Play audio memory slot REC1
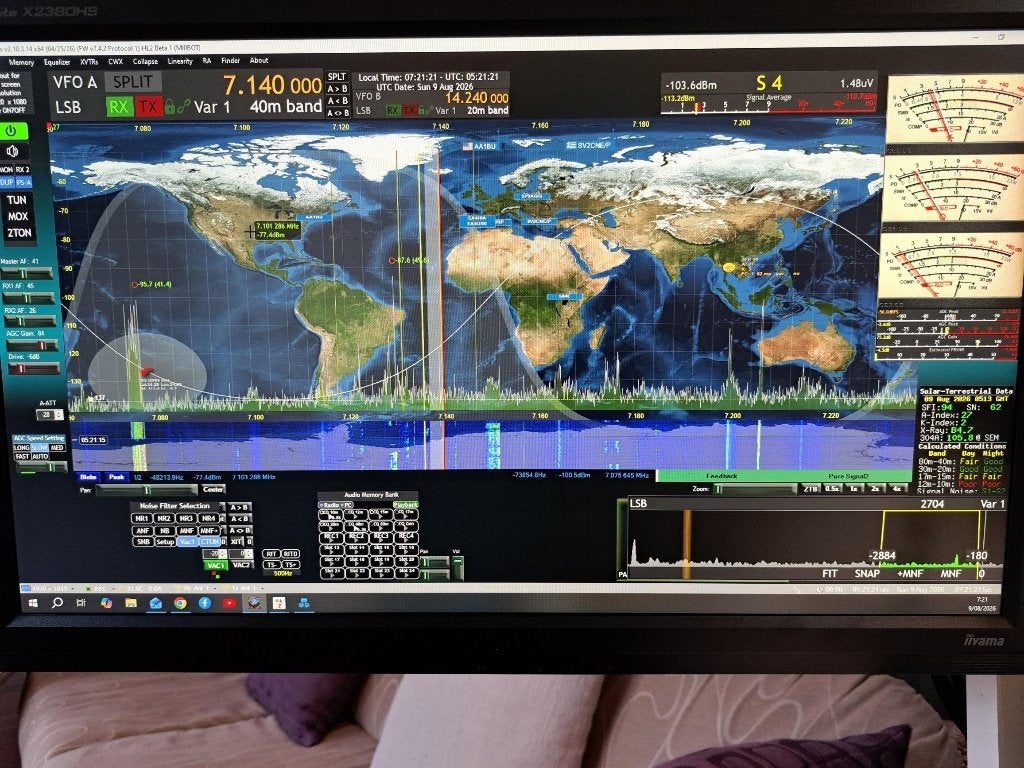The width and height of the screenshot is (1024, 768). [x=331, y=538]
